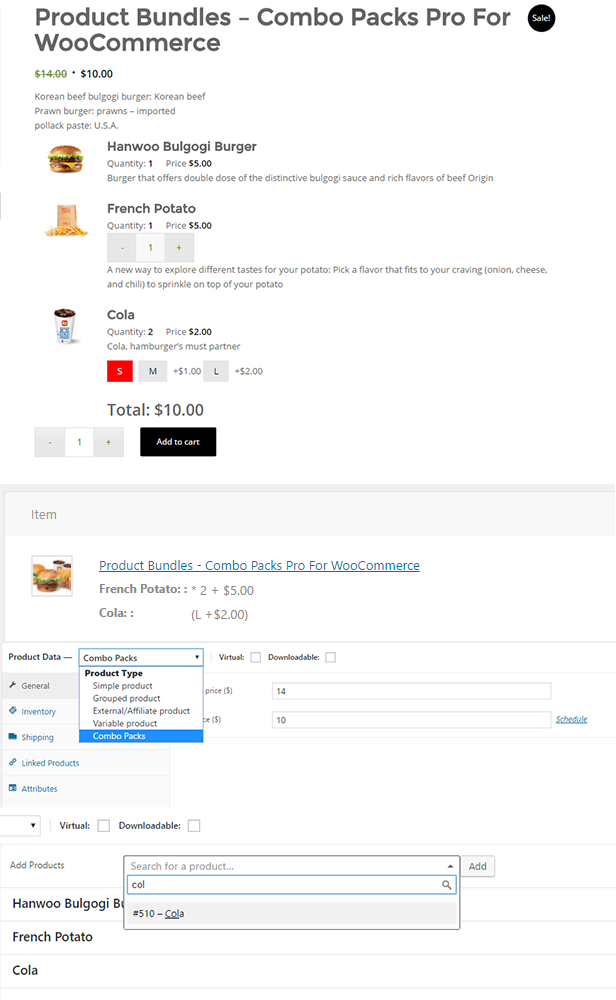Viewport: 616px width, 1000px height.
Task: Click the combo quantity field near Add to cart
Action: point(79,442)
